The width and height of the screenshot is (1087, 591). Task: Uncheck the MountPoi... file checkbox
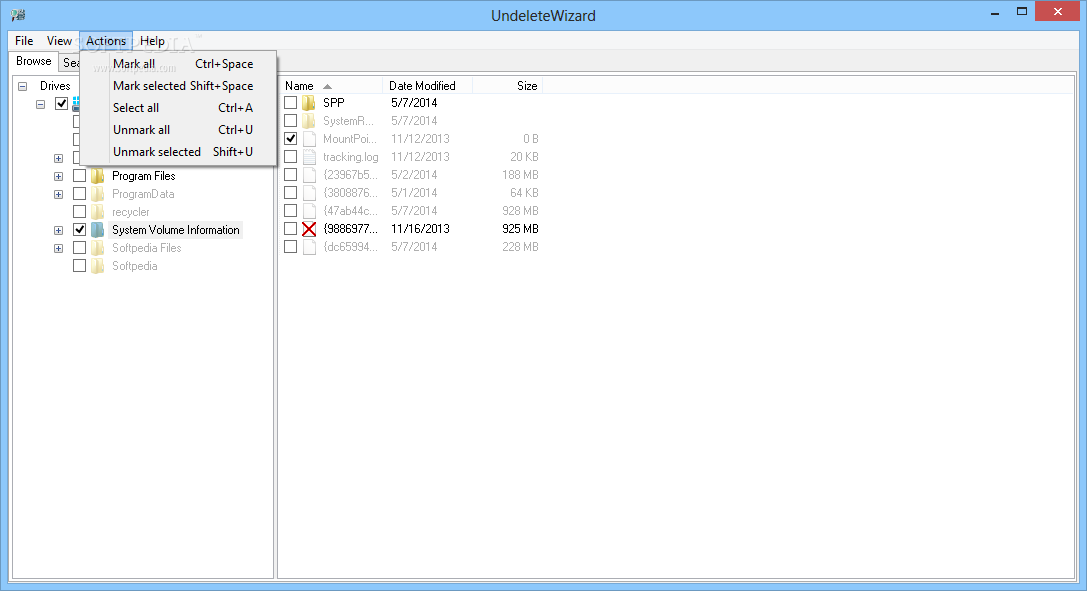[290, 139]
